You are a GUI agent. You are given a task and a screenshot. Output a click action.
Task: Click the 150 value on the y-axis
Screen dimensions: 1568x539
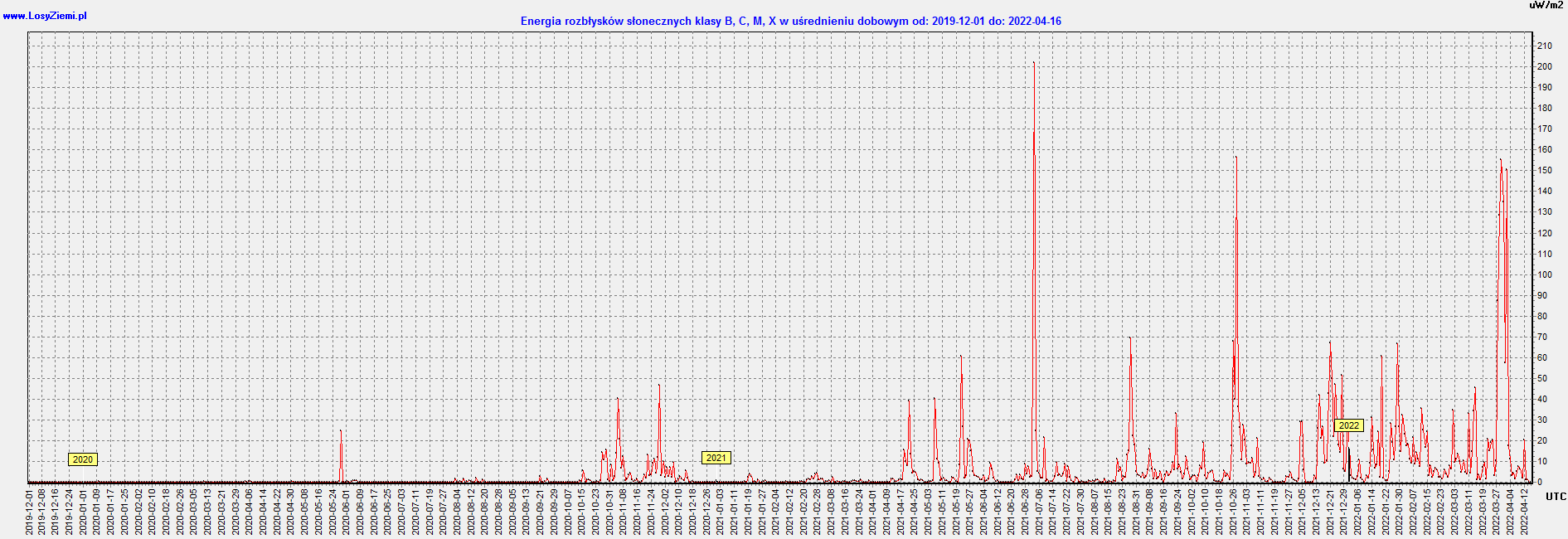1544,170
